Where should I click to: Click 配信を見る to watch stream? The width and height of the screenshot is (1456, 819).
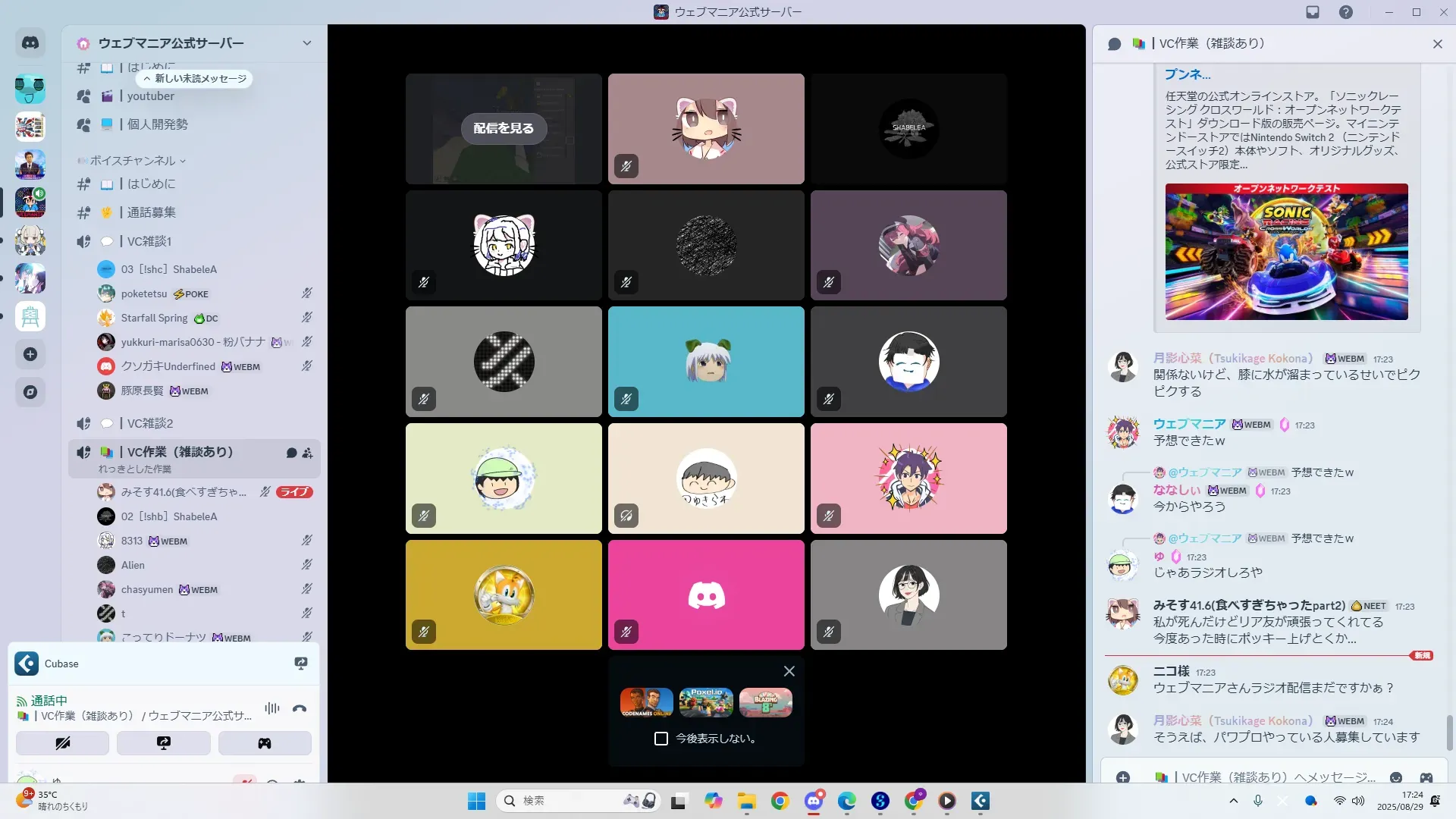[504, 128]
